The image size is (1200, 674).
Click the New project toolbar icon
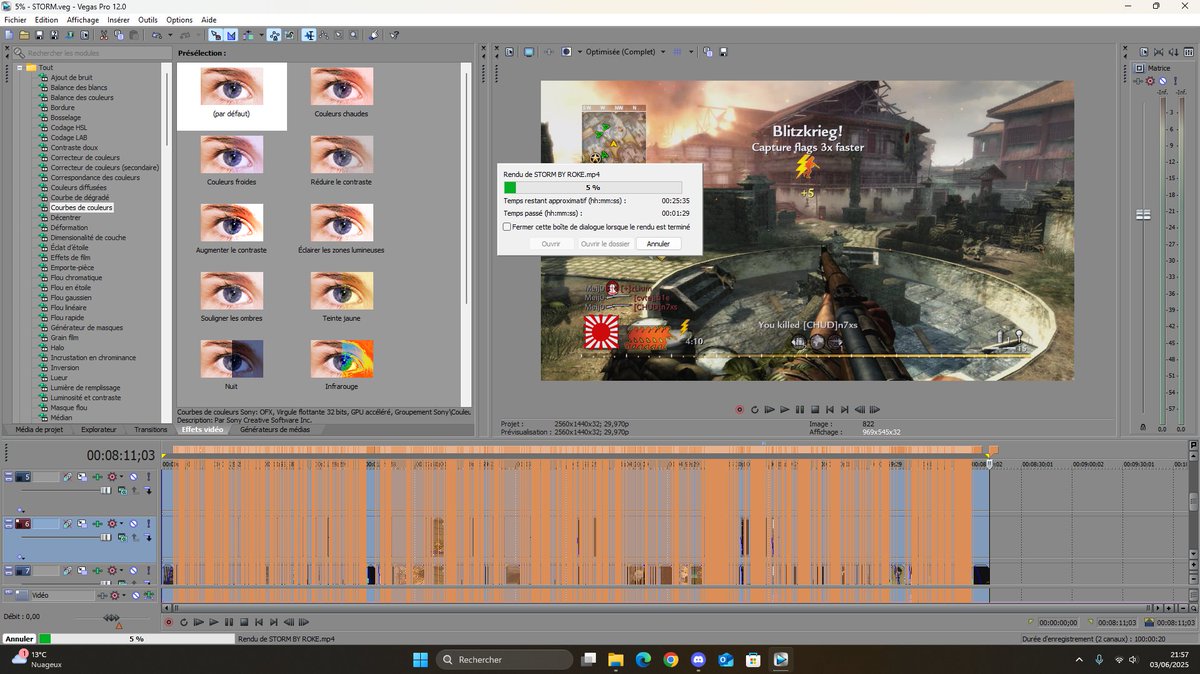click(8, 35)
